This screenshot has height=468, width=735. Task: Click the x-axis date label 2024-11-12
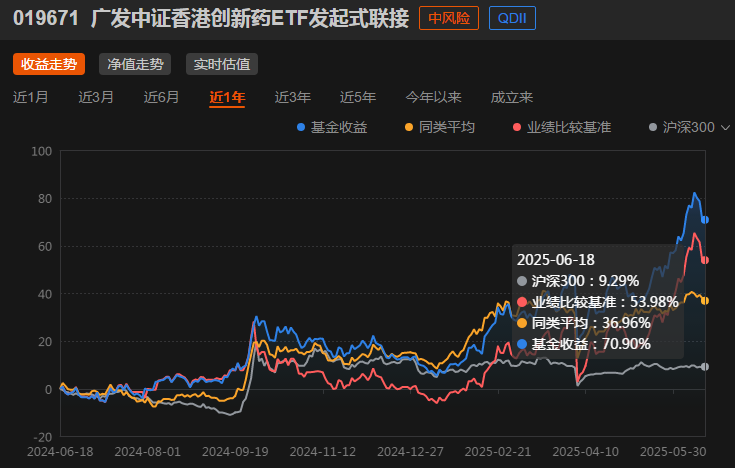[x=323, y=452]
